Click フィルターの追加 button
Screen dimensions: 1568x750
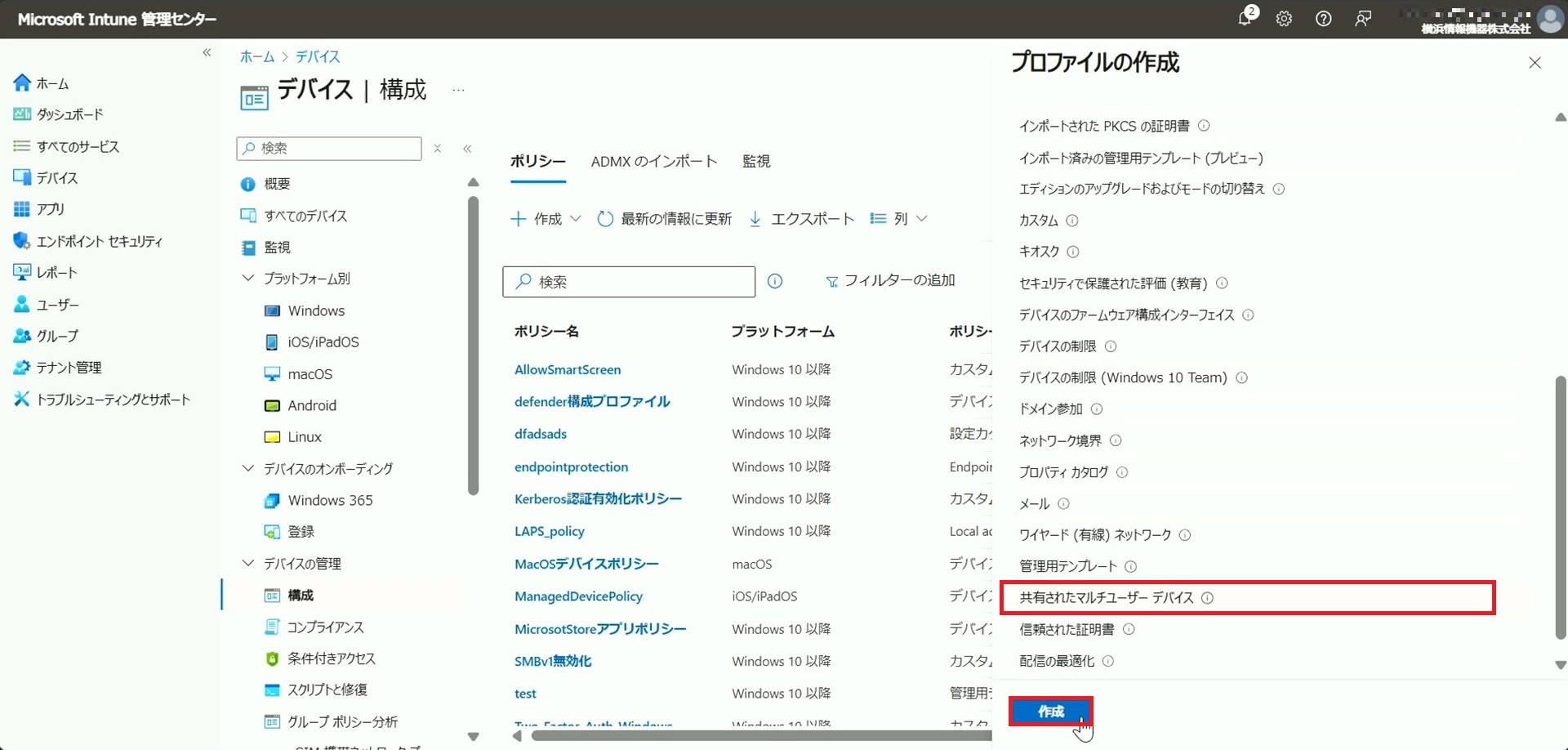890,281
